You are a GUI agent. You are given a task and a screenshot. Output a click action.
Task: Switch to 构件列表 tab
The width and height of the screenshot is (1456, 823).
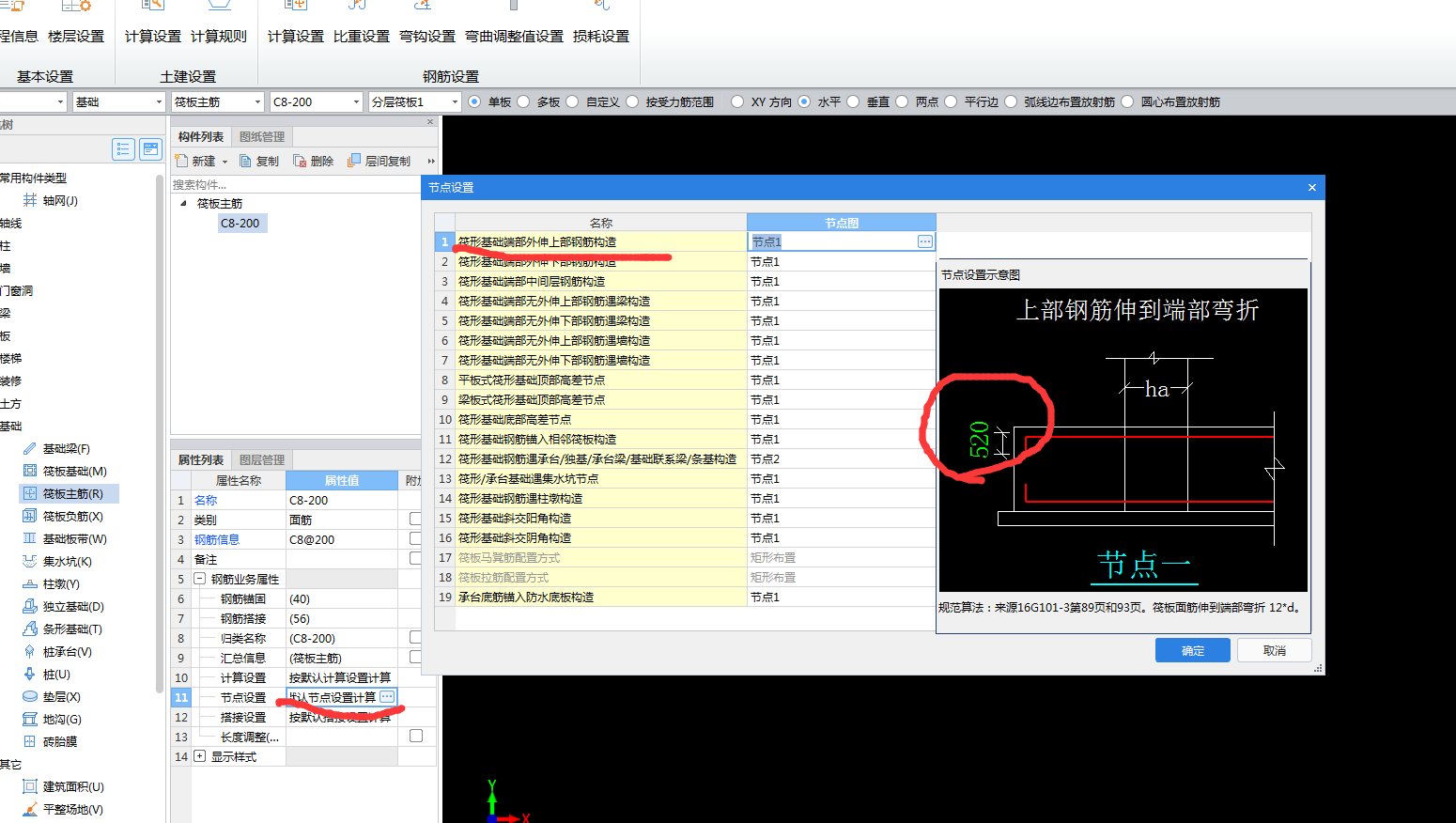pyautogui.click(x=201, y=137)
